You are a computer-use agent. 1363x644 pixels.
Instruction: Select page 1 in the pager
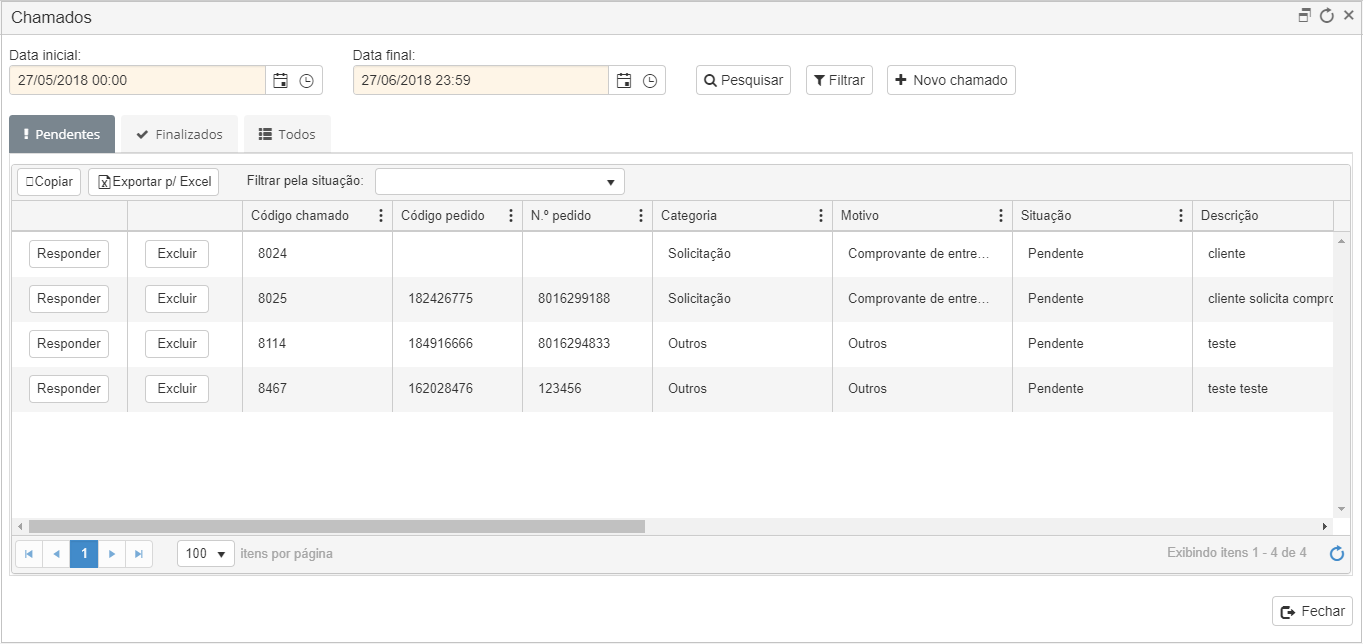[84, 554]
